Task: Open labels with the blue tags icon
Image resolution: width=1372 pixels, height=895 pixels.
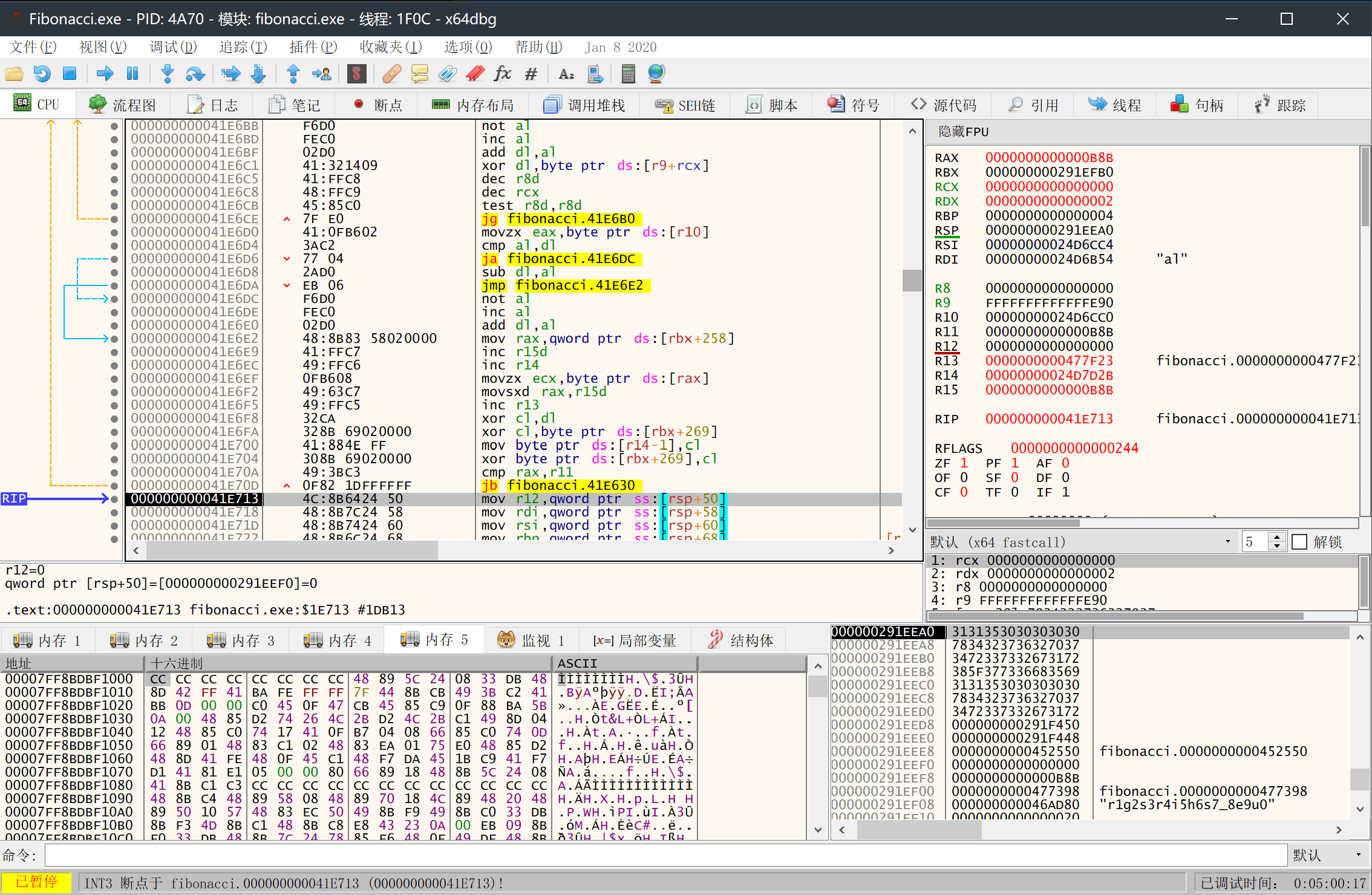Action: (448, 74)
